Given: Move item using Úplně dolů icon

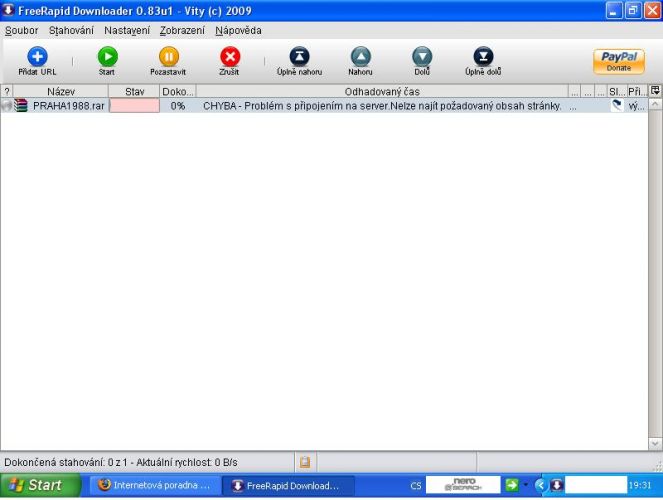Looking at the screenshot, I should (483, 57).
